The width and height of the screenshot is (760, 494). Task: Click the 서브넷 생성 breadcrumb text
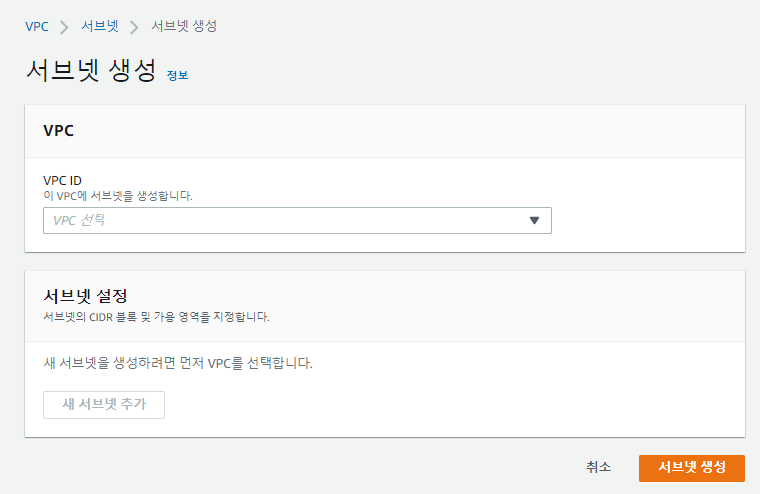click(x=184, y=26)
